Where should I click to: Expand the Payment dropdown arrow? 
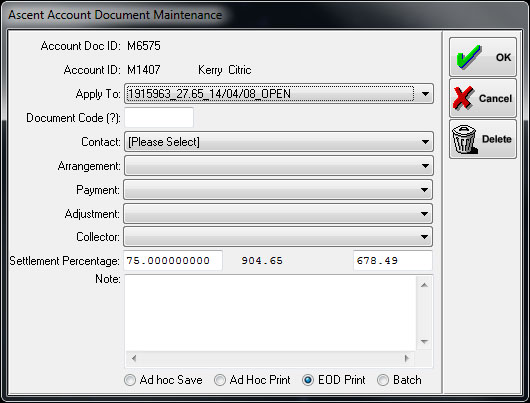425,190
